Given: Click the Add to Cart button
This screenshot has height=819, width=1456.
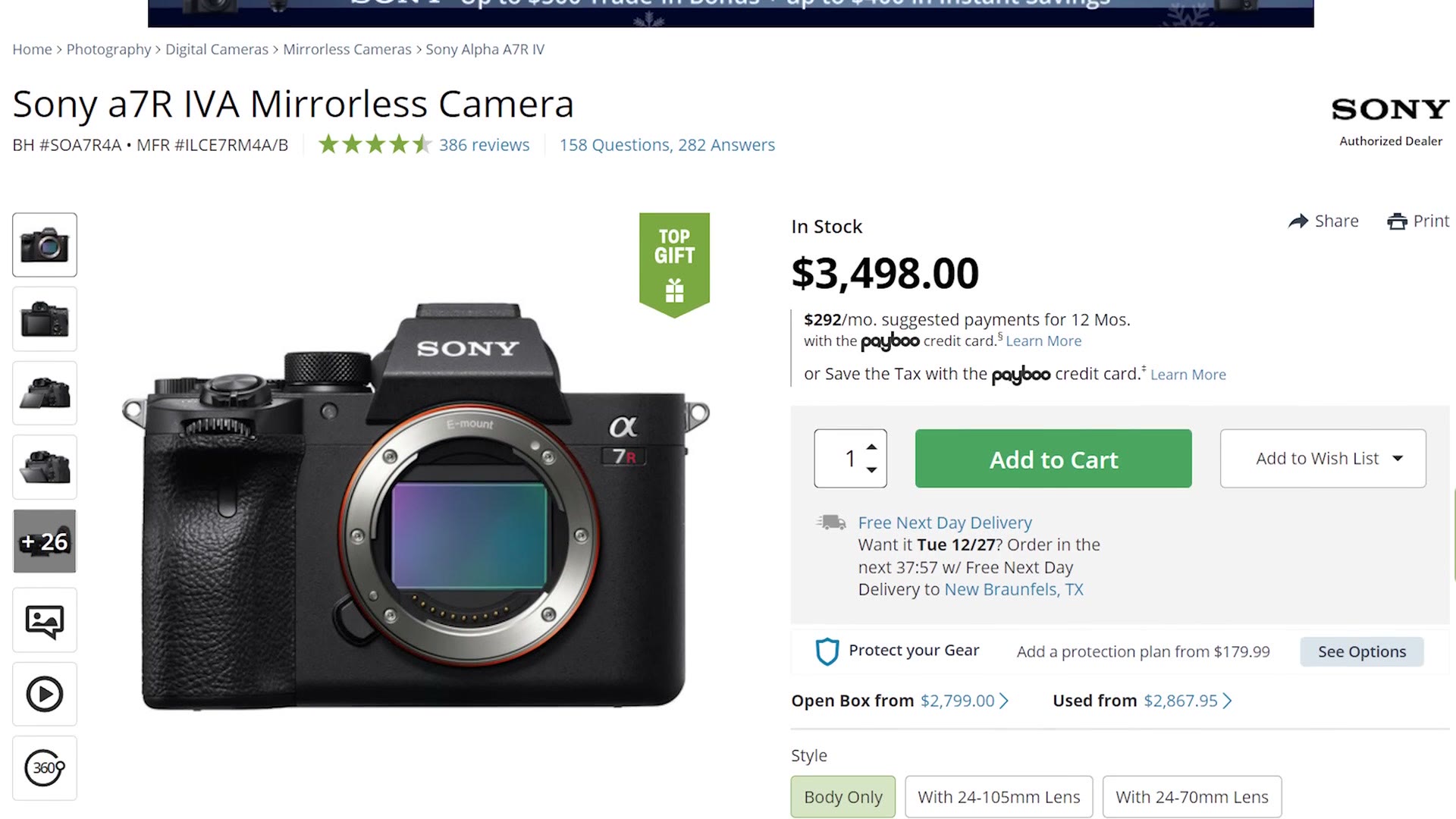Looking at the screenshot, I should tap(1053, 458).
